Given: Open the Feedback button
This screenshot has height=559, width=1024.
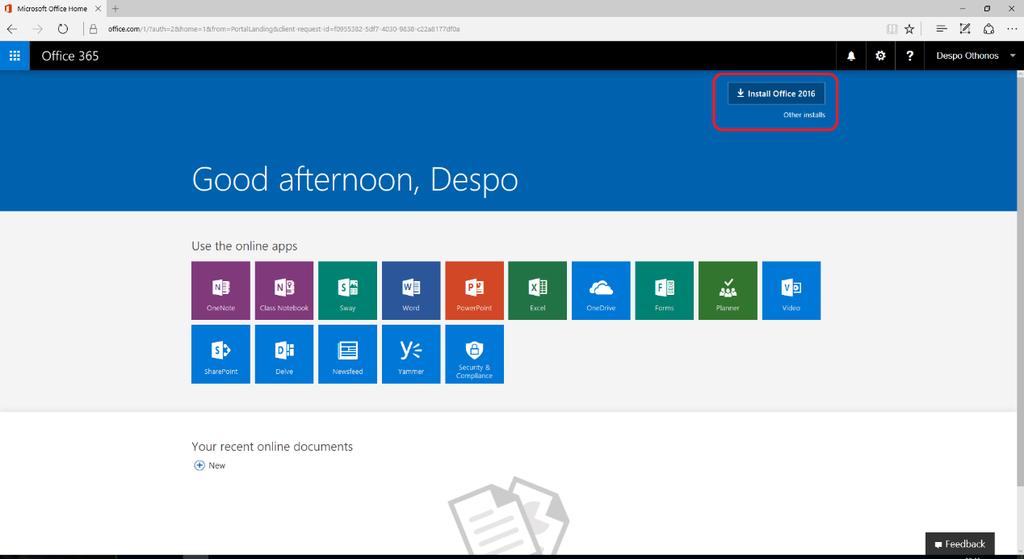Looking at the screenshot, I should tap(960, 544).
